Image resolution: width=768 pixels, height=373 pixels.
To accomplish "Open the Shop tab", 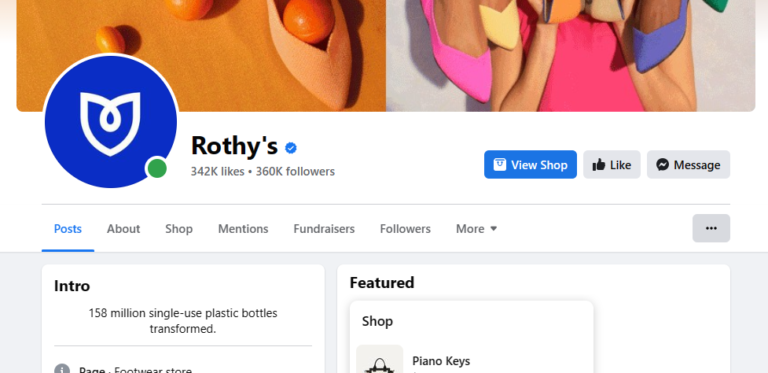I will click(179, 229).
